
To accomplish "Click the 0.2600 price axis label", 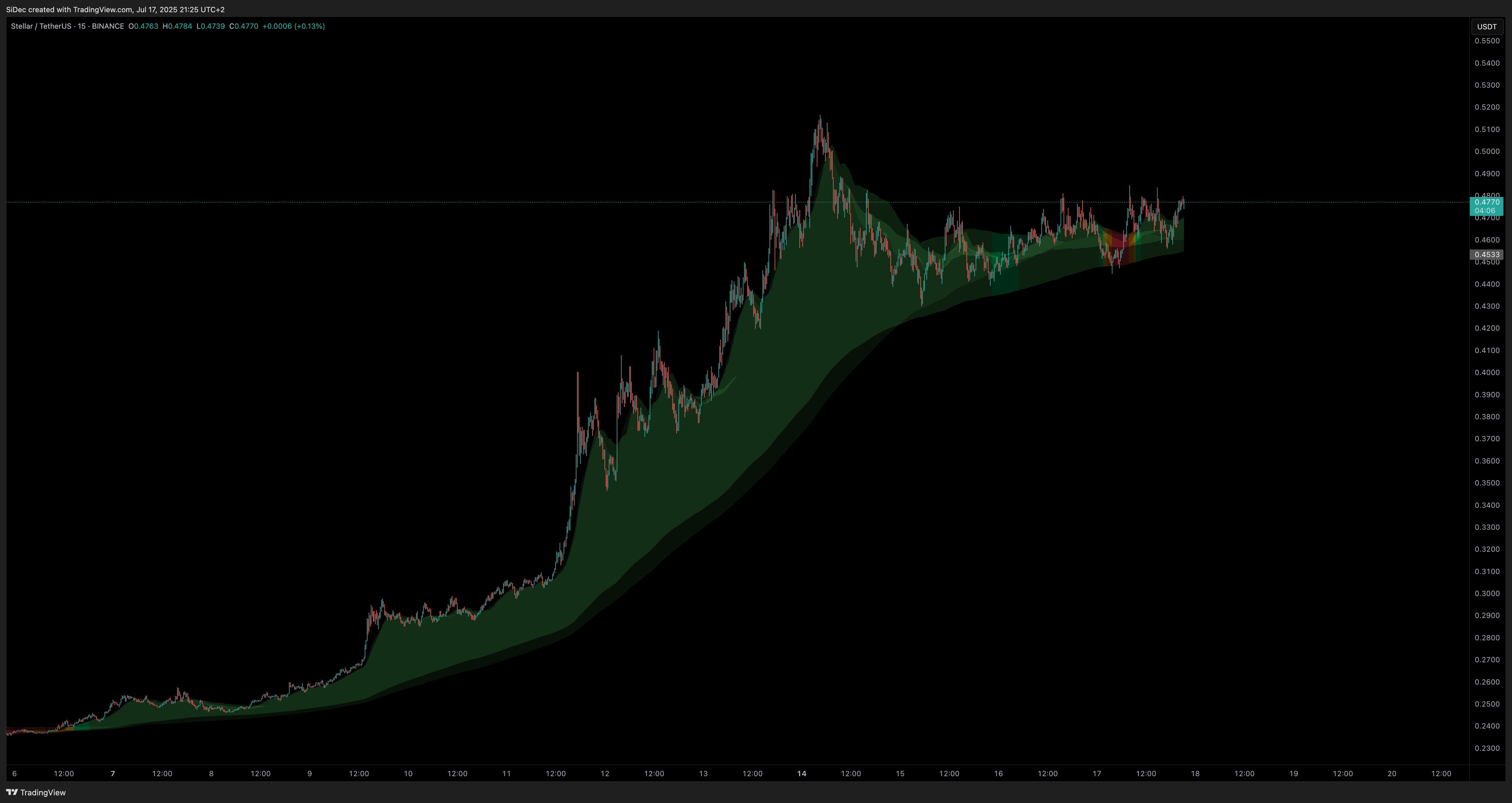I will (x=1487, y=682).
